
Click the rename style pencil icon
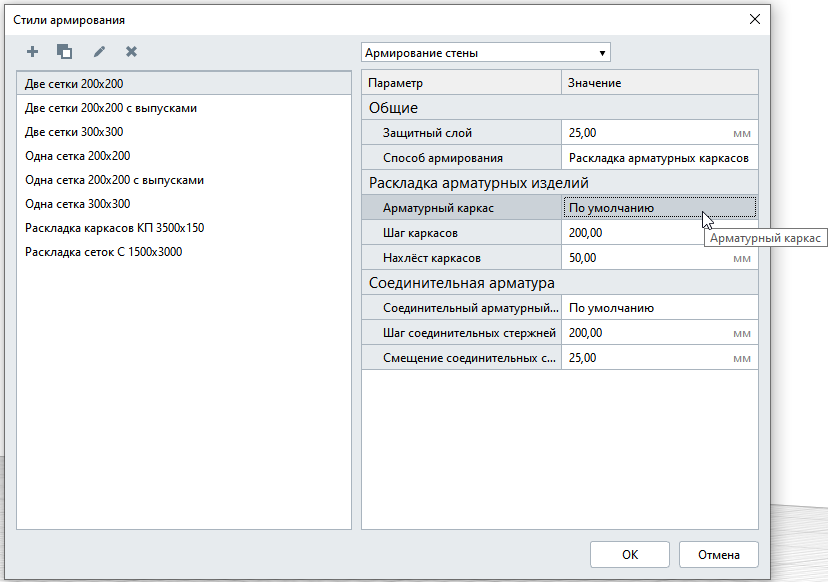pos(99,52)
